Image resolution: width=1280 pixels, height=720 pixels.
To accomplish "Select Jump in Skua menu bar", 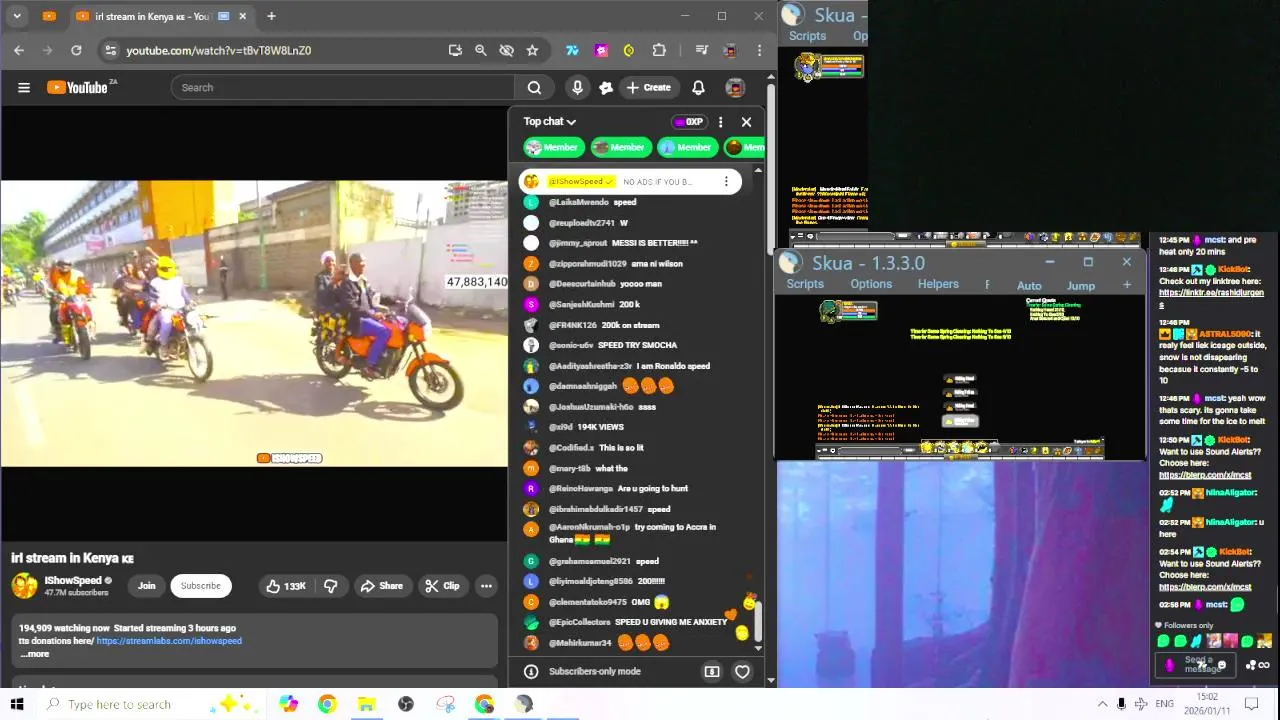I will (1081, 286).
